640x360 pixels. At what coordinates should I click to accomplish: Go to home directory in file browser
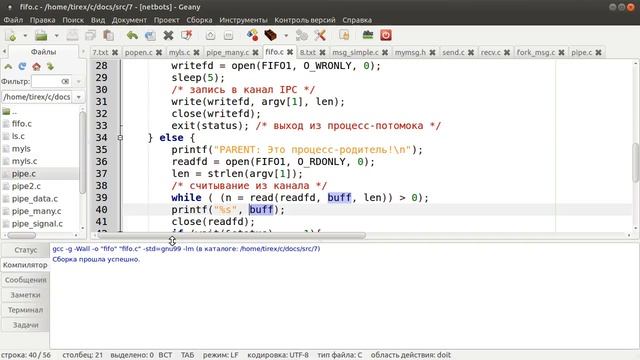click(x=36, y=66)
